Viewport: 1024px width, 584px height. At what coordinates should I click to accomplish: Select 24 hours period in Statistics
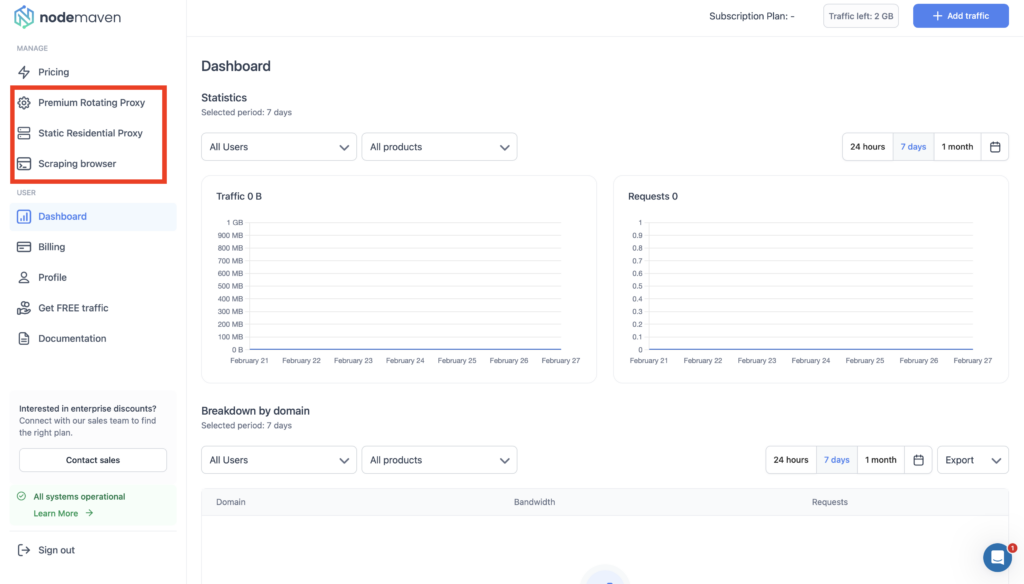(x=867, y=147)
